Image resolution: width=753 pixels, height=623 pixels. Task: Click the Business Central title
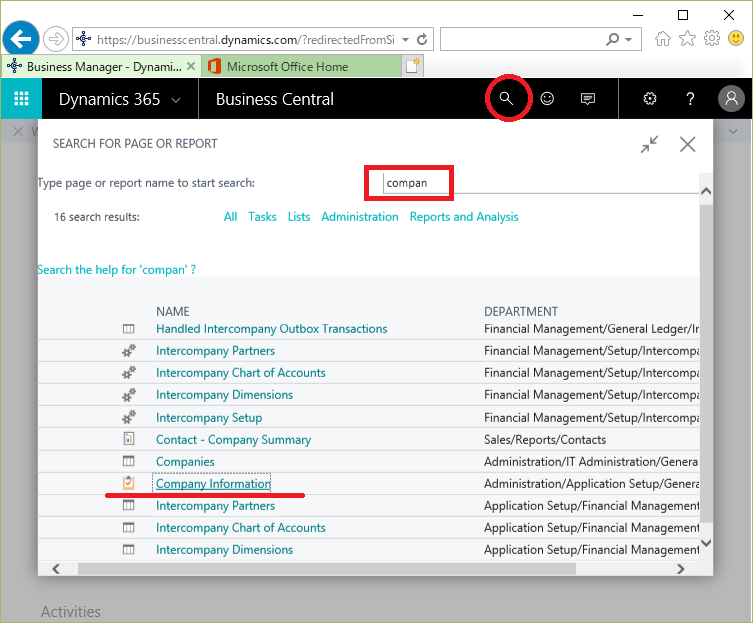tap(275, 99)
